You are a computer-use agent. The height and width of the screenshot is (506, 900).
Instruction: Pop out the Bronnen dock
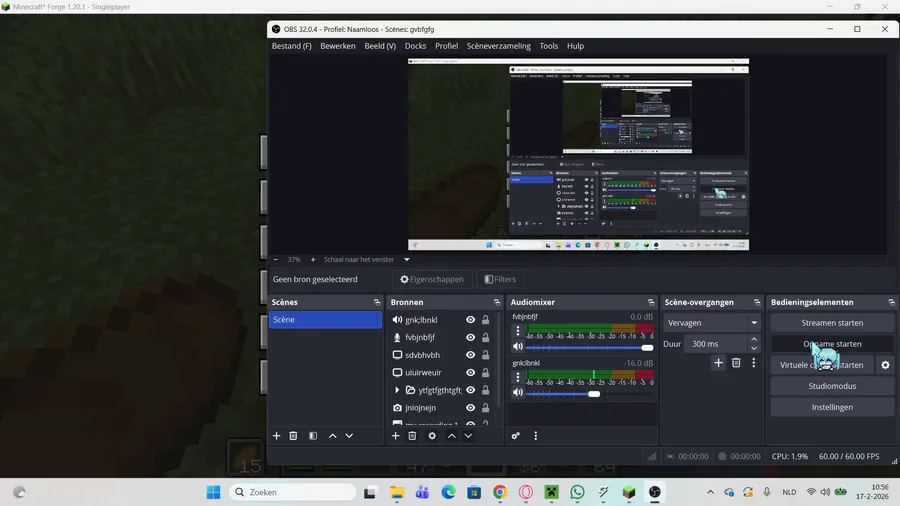pyautogui.click(x=497, y=302)
